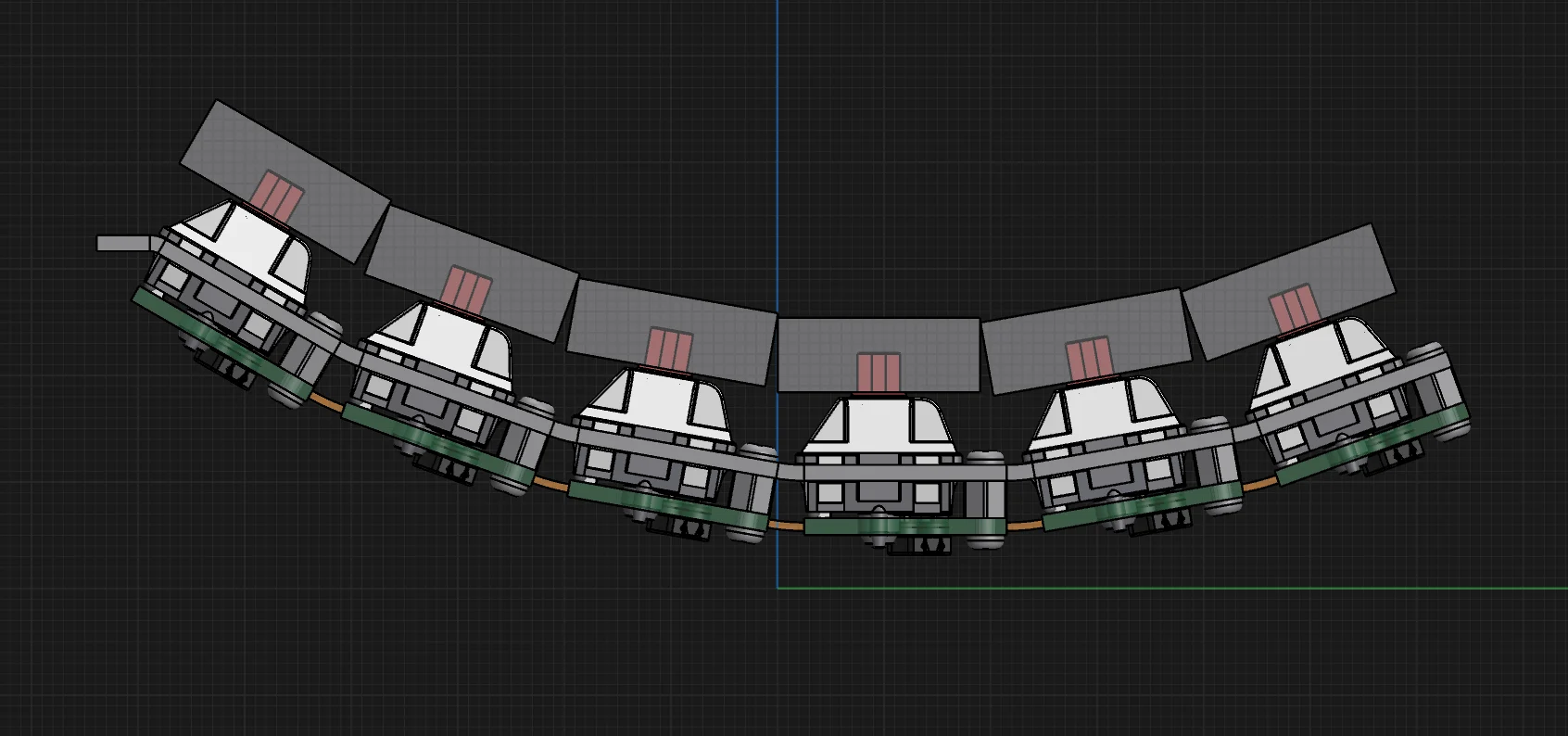Select the leftmost tilted gray keycap
This screenshot has width=1568, height=736.
coord(285,180)
